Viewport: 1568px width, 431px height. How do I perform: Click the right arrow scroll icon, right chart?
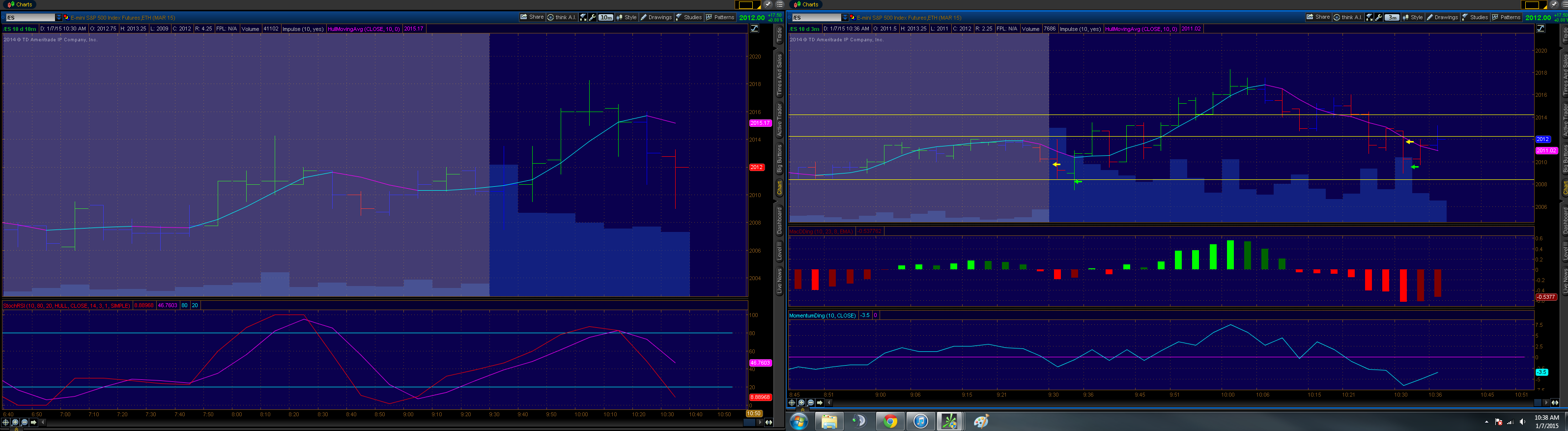[x=820, y=402]
